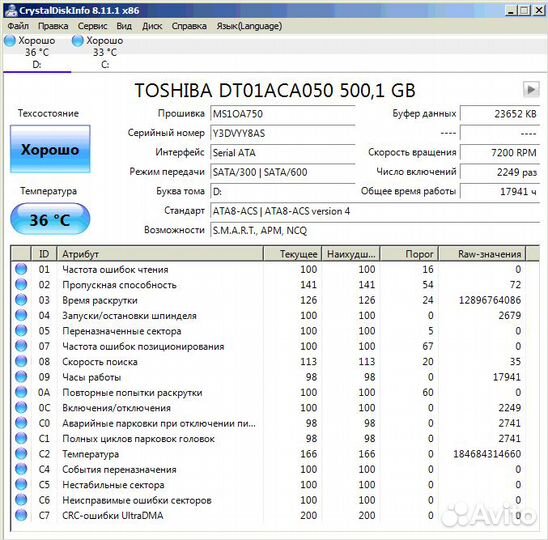Click the Прошивка field MS1OA750

[283, 114]
